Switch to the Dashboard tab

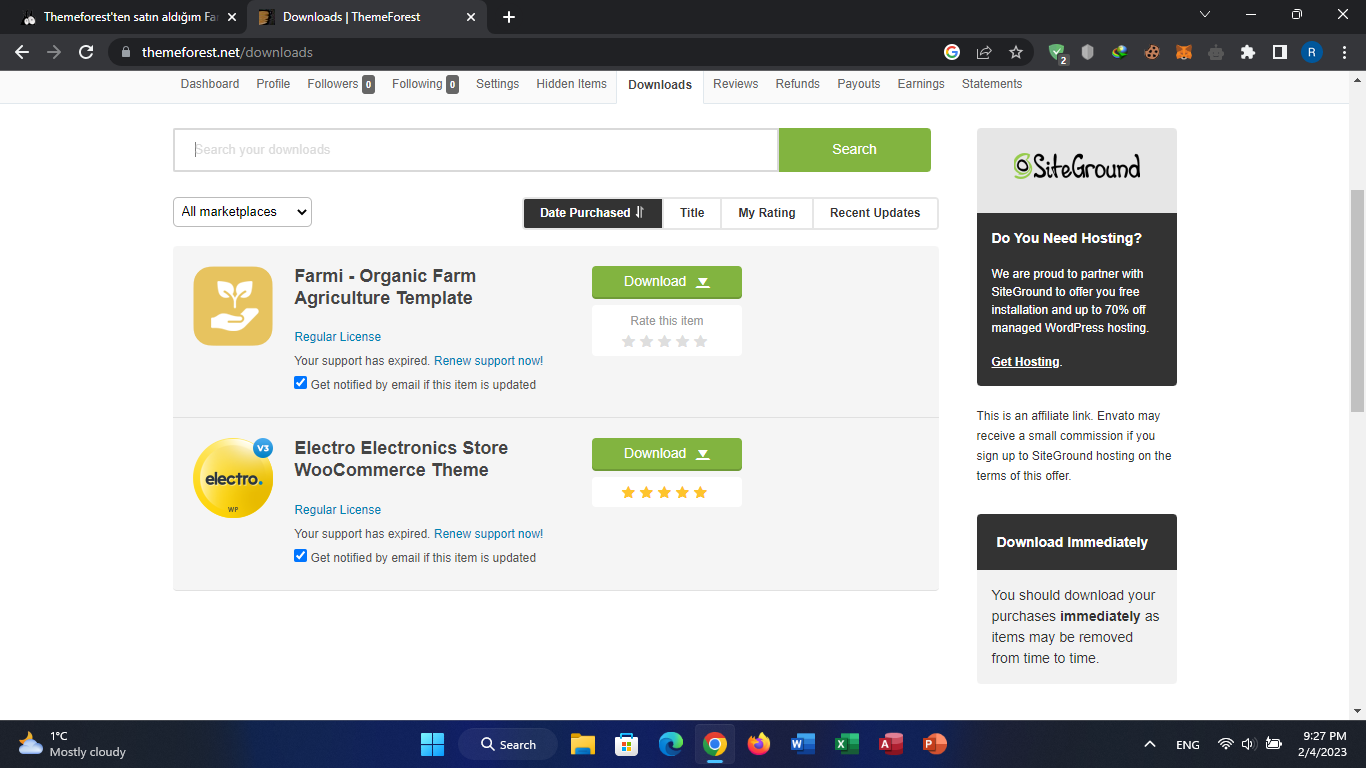point(210,84)
